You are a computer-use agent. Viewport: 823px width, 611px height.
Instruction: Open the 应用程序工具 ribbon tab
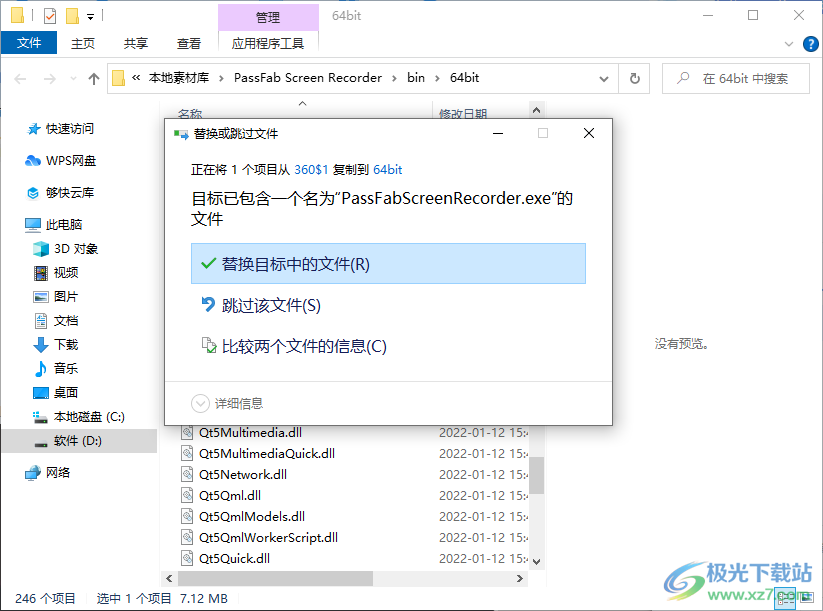268,44
